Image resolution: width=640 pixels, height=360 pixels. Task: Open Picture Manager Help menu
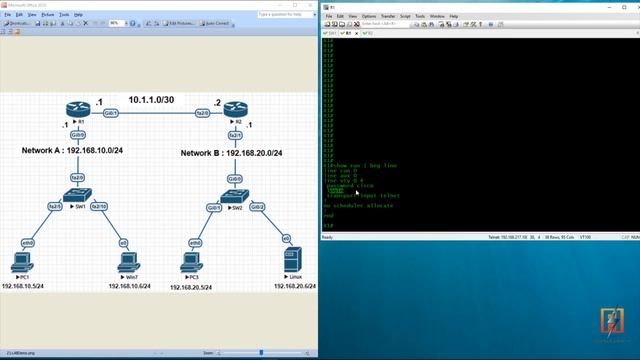78,15
